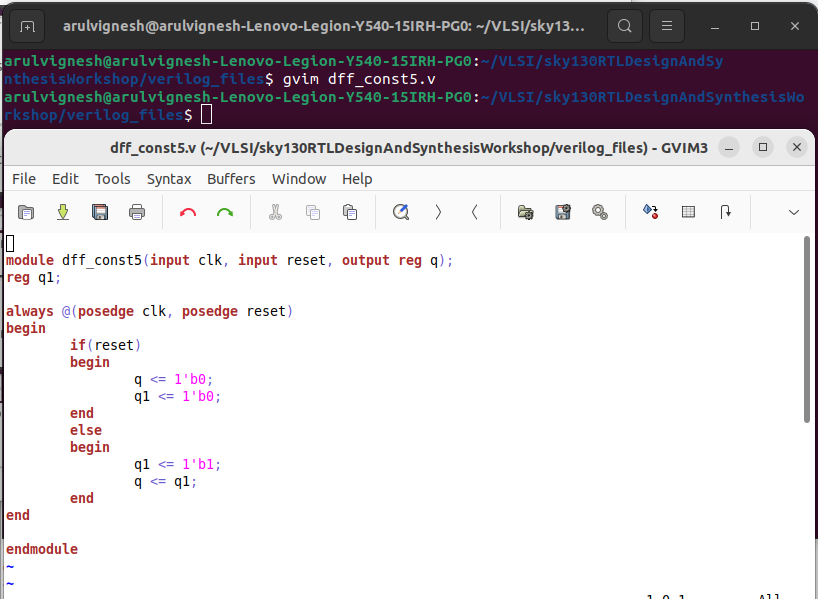Viewport: 818px width, 599px height.
Task: Open the Buffers menu
Action: coord(231,179)
